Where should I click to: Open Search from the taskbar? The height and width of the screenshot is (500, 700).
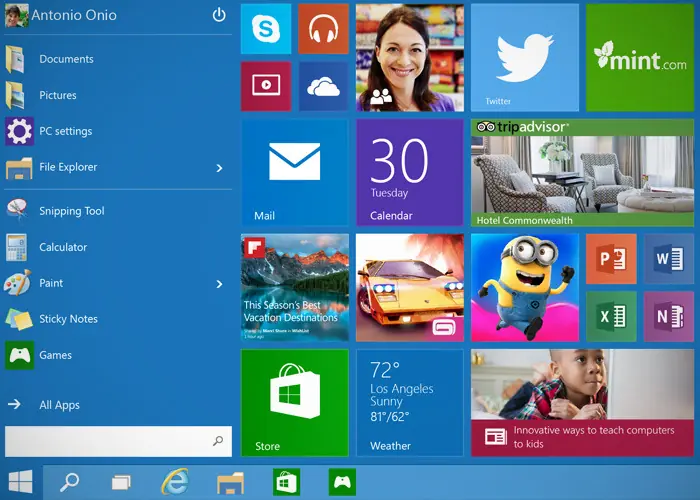pos(69,482)
